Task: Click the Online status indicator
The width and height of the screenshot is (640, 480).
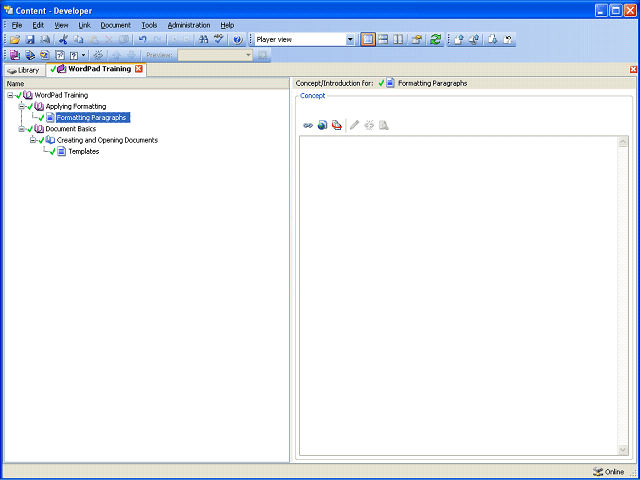Action: pyautogui.click(x=609, y=472)
